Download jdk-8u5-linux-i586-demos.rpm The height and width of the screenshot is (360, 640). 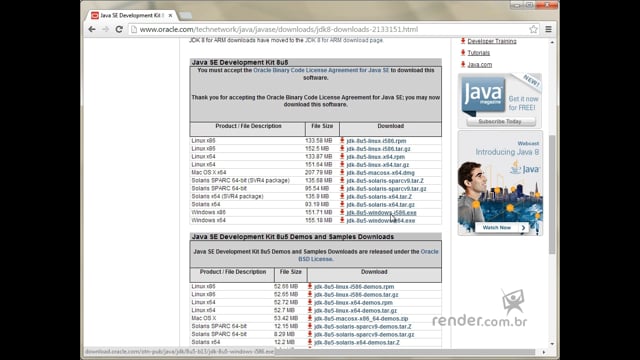coord(354,287)
